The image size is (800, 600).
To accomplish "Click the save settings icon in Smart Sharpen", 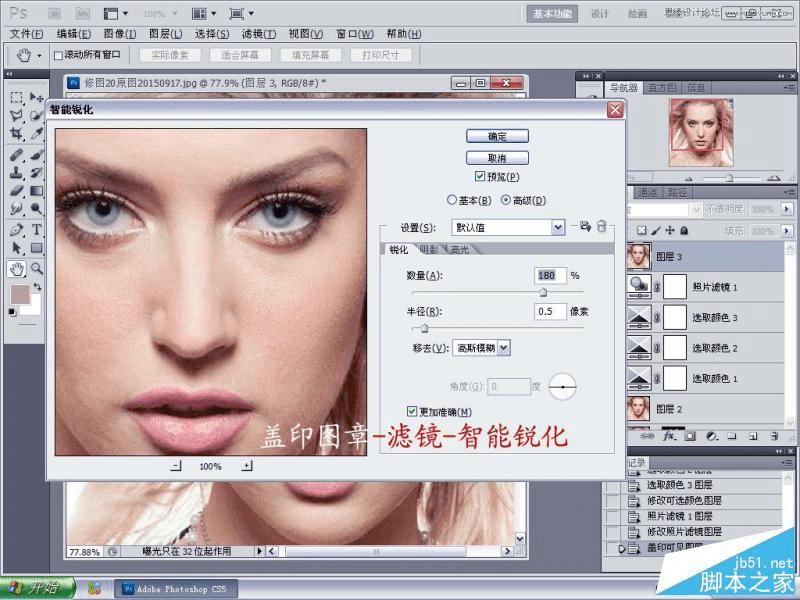I will (585, 226).
